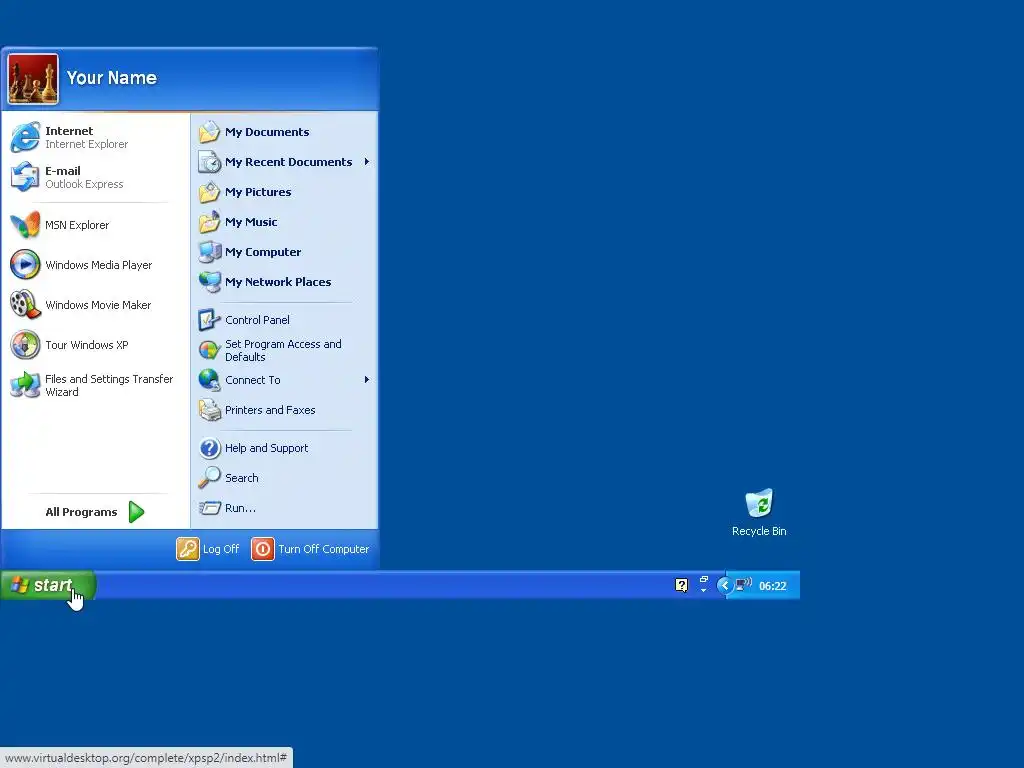
Task: Click the restore window icon in the taskbar
Action: (x=703, y=579)
